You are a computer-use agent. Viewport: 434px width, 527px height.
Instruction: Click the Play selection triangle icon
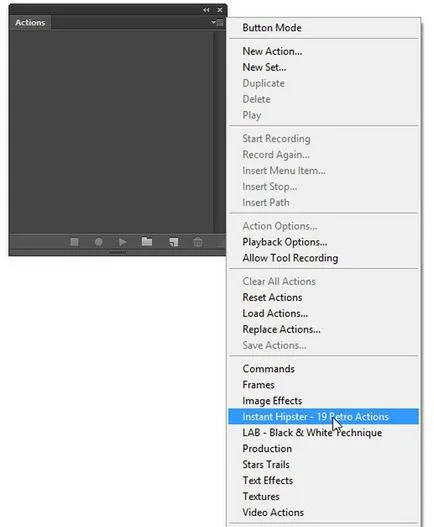click(123, 242)
